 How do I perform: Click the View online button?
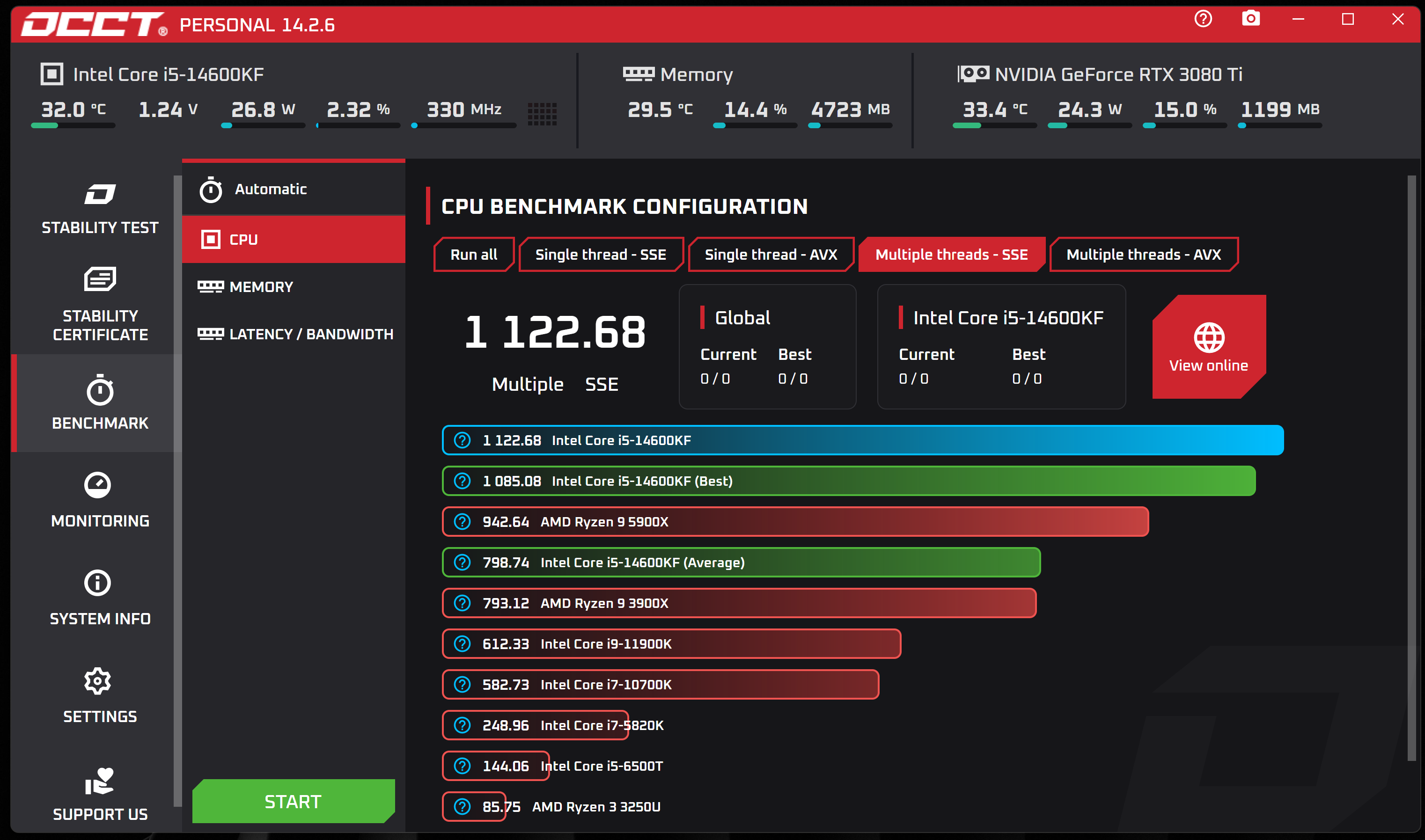tap(1208, 347)
